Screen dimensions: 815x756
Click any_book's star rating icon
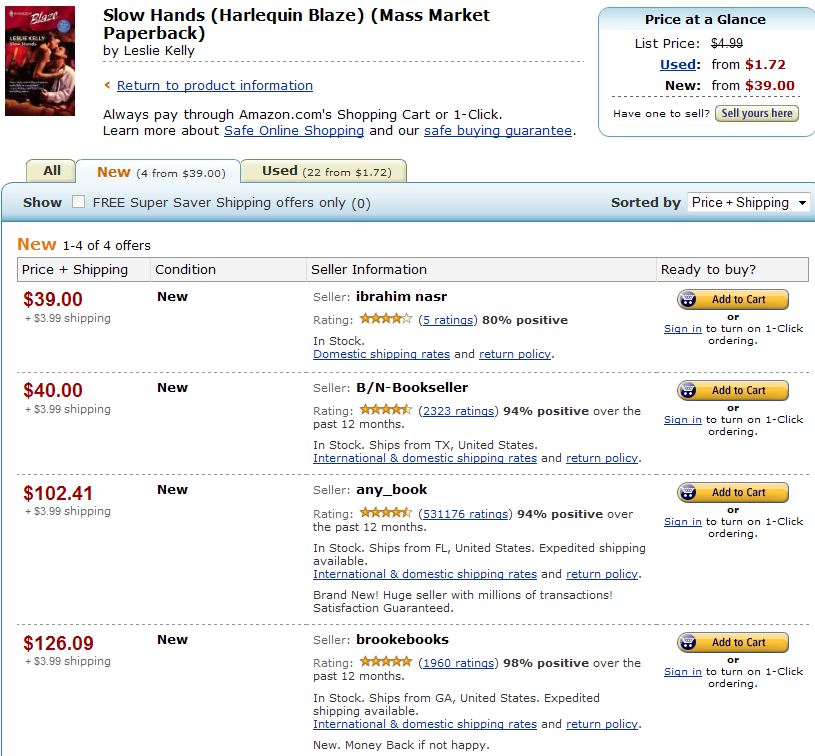[x=385, y=514]
